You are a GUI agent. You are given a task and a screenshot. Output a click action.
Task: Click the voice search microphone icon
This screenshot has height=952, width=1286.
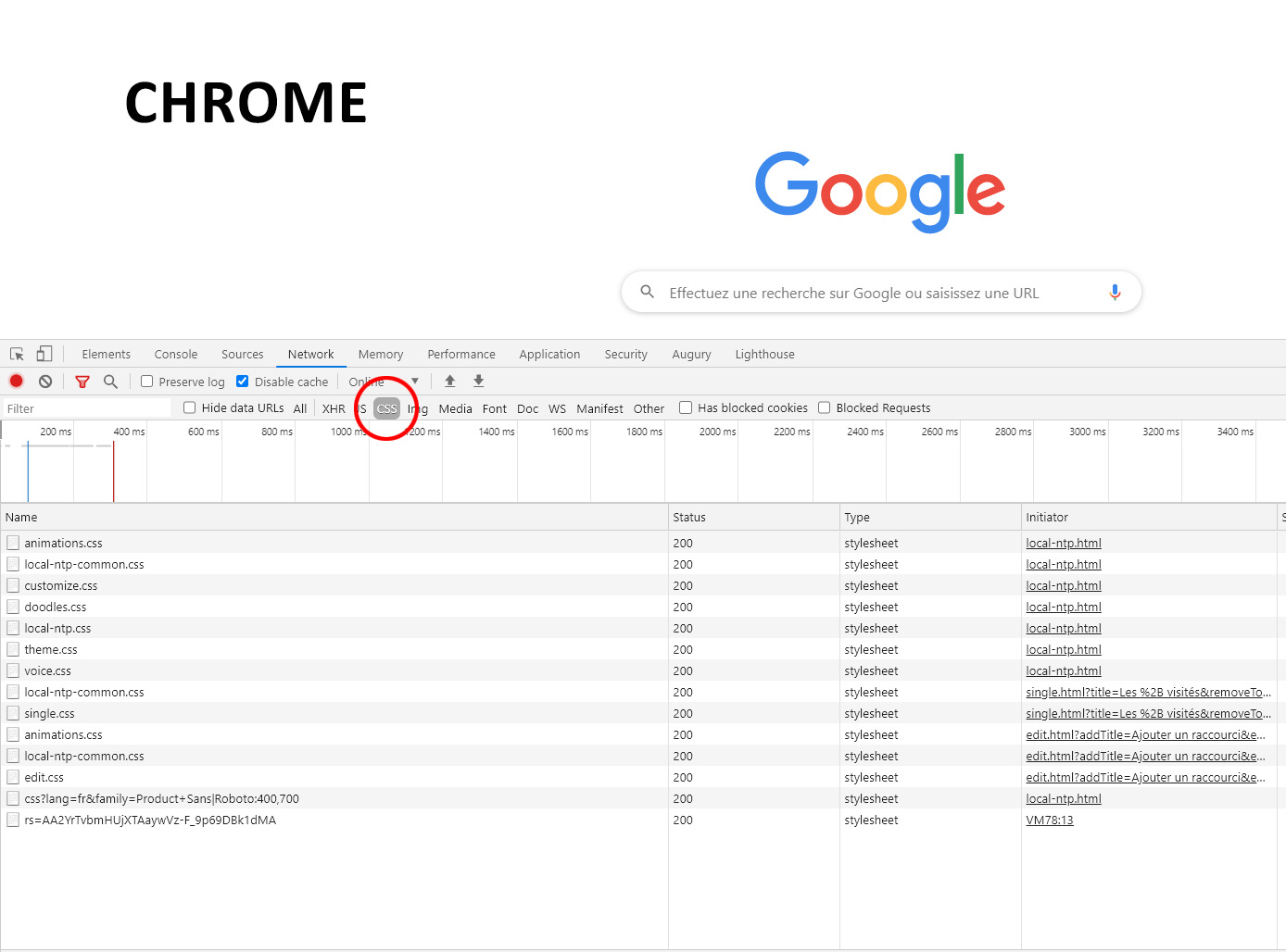pos(1115,293)
